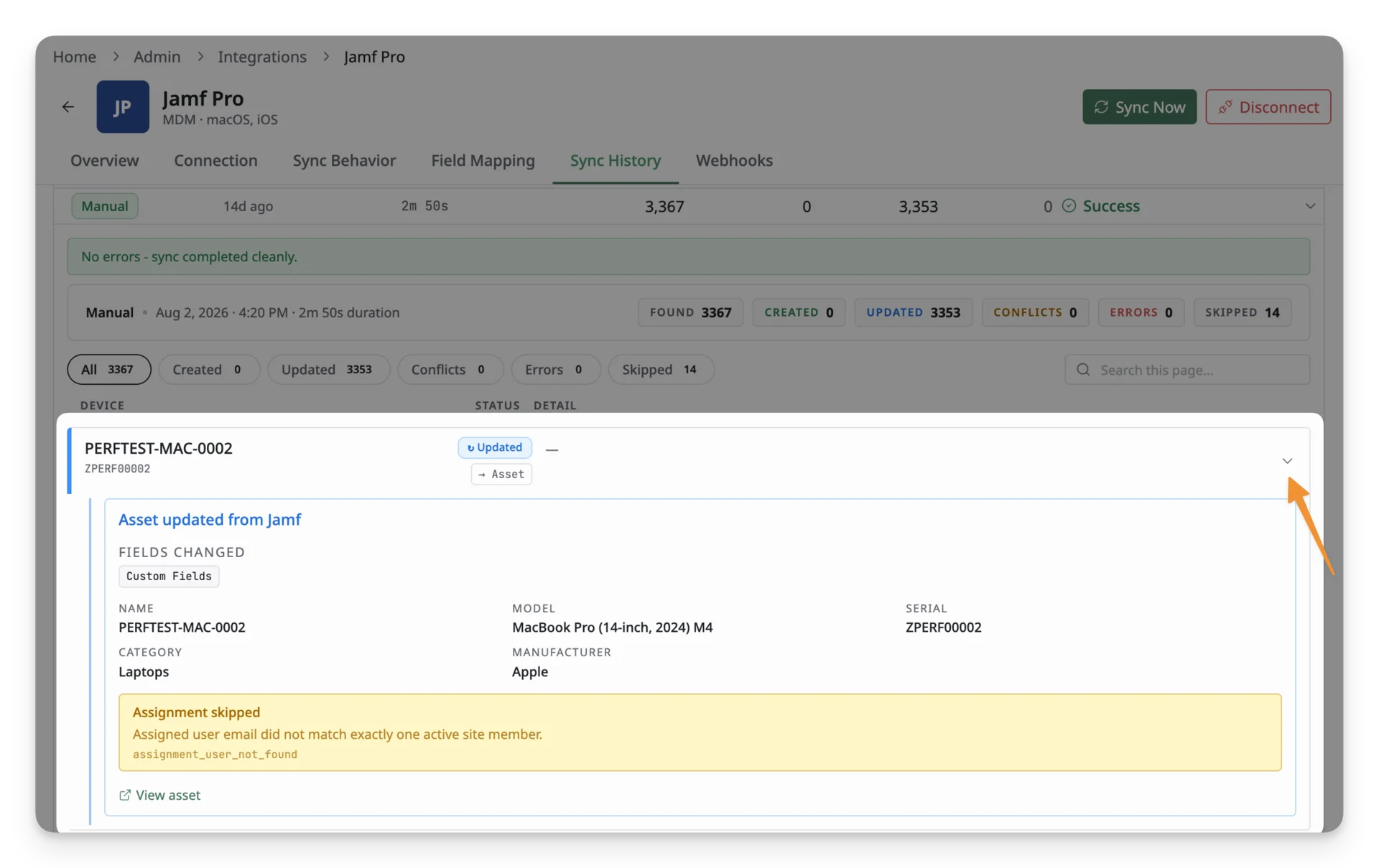
Task: Click the search magnifier icon
Action: pyautogui.click(x=1083, y=369)
